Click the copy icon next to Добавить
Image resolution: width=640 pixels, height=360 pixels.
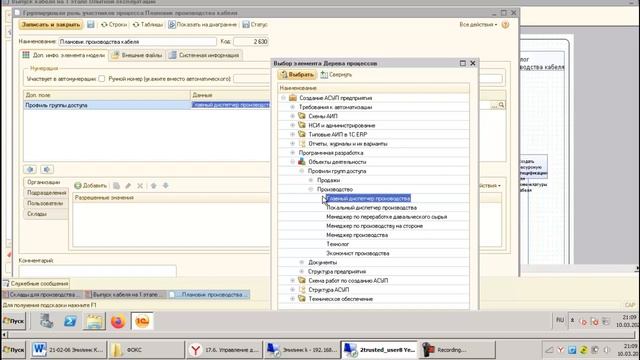pos(116,186)
